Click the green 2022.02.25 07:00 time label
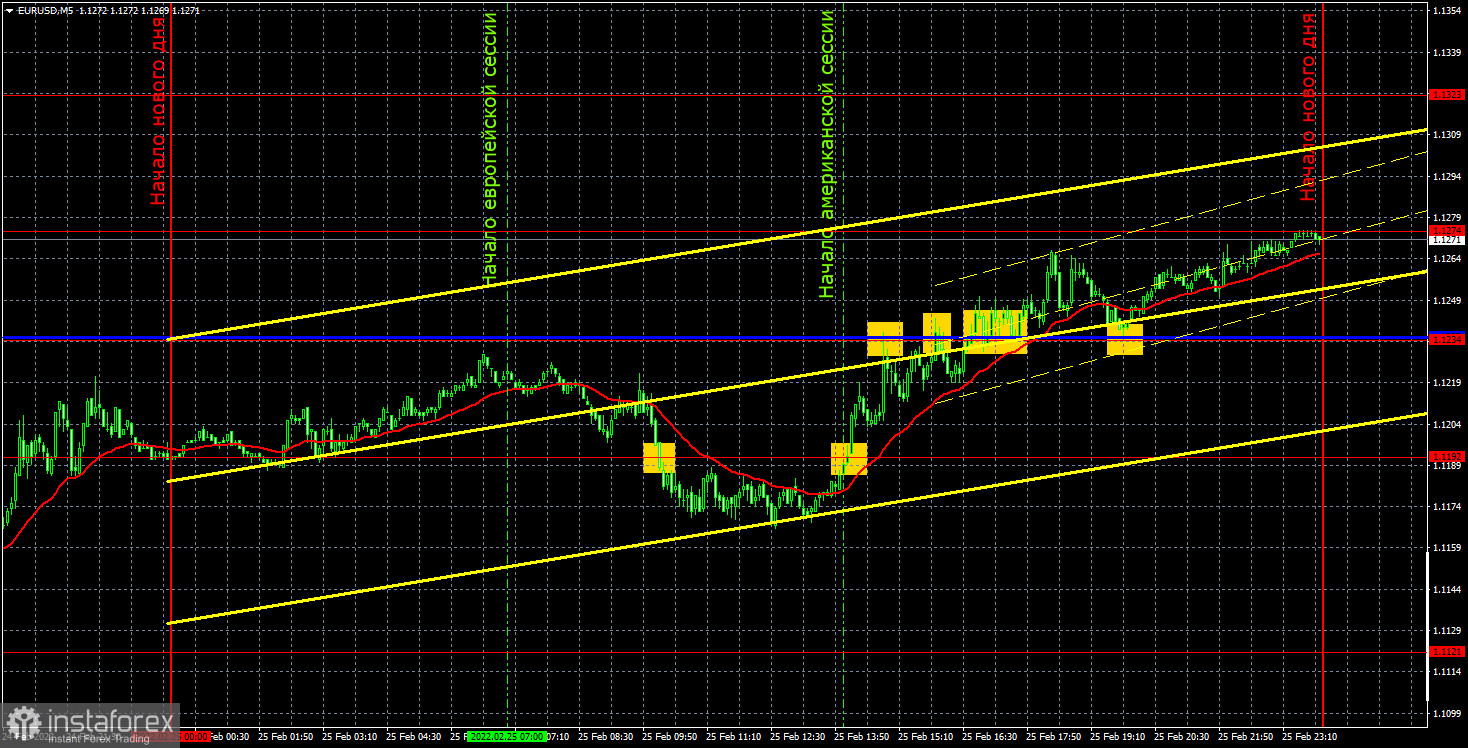Screen dimensions: 1468x748 [x=508, y=736]
